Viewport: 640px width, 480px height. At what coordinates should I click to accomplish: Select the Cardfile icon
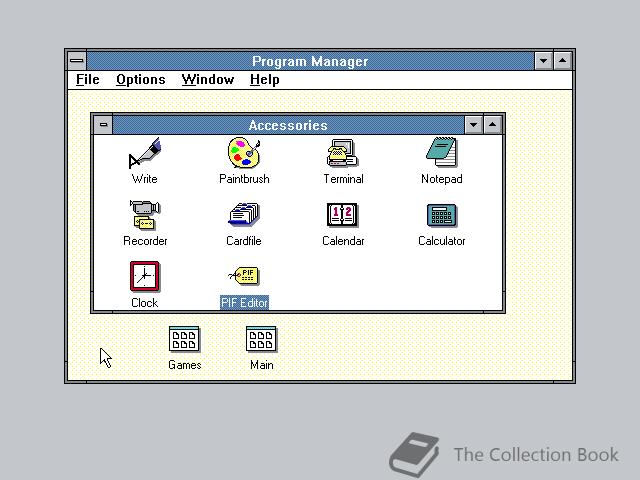[x=244, y=214]
